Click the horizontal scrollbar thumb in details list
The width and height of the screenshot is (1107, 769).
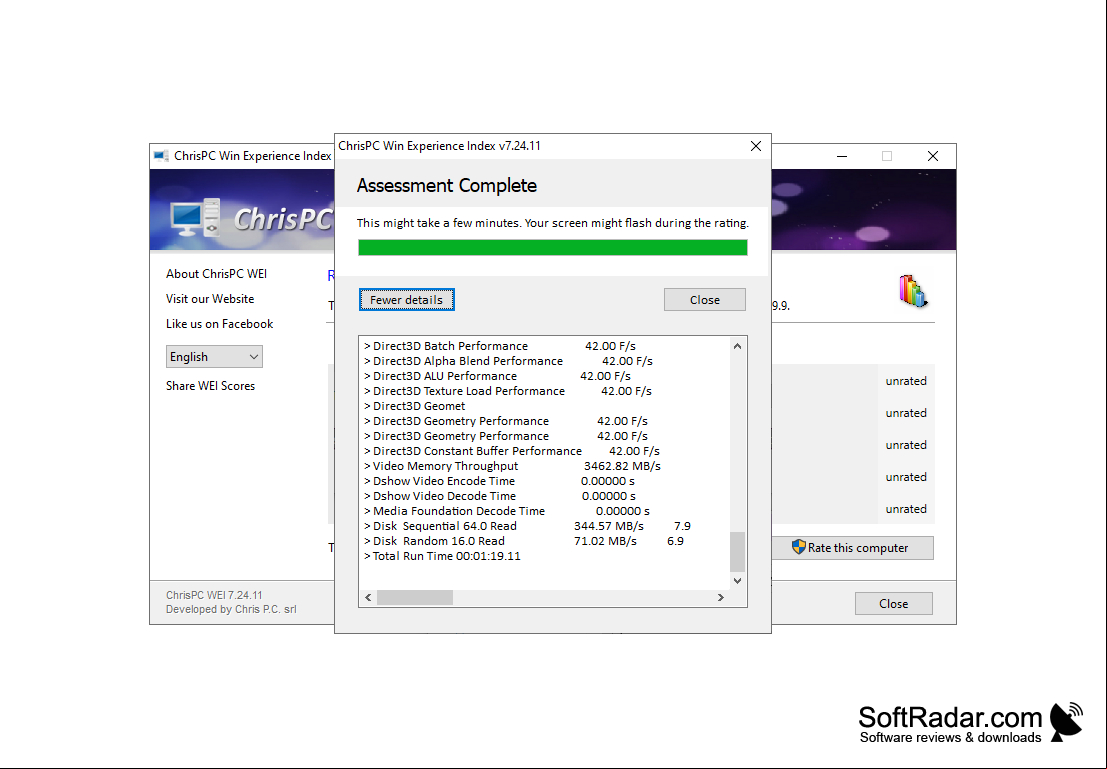[x=414, y=597]
